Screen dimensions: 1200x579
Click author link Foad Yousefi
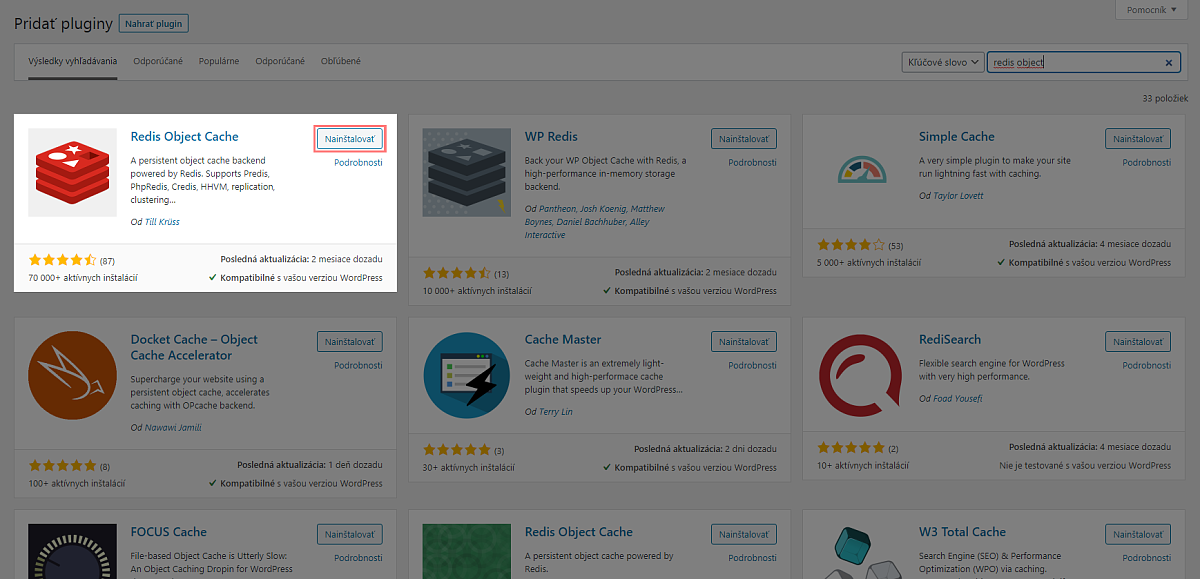[958, 398]
